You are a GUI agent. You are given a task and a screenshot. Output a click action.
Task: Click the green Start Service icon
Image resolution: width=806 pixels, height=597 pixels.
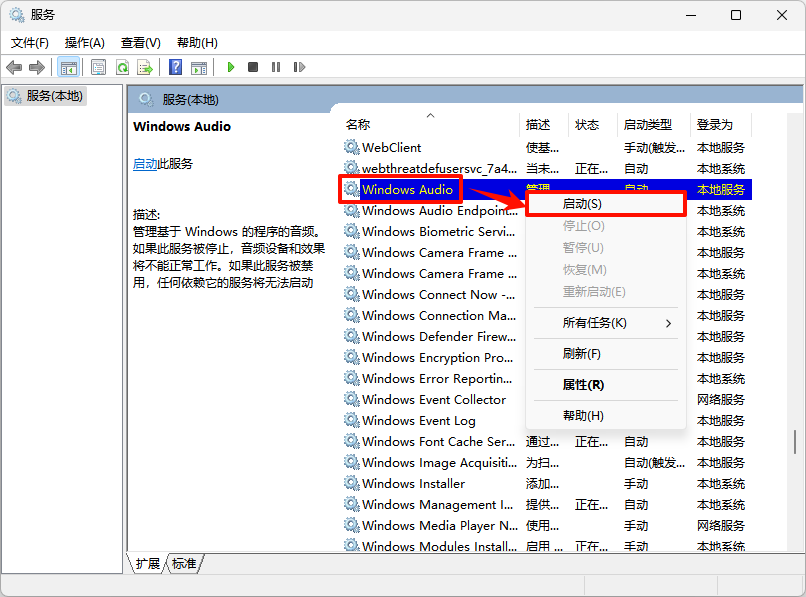click(x=231, y=67)
